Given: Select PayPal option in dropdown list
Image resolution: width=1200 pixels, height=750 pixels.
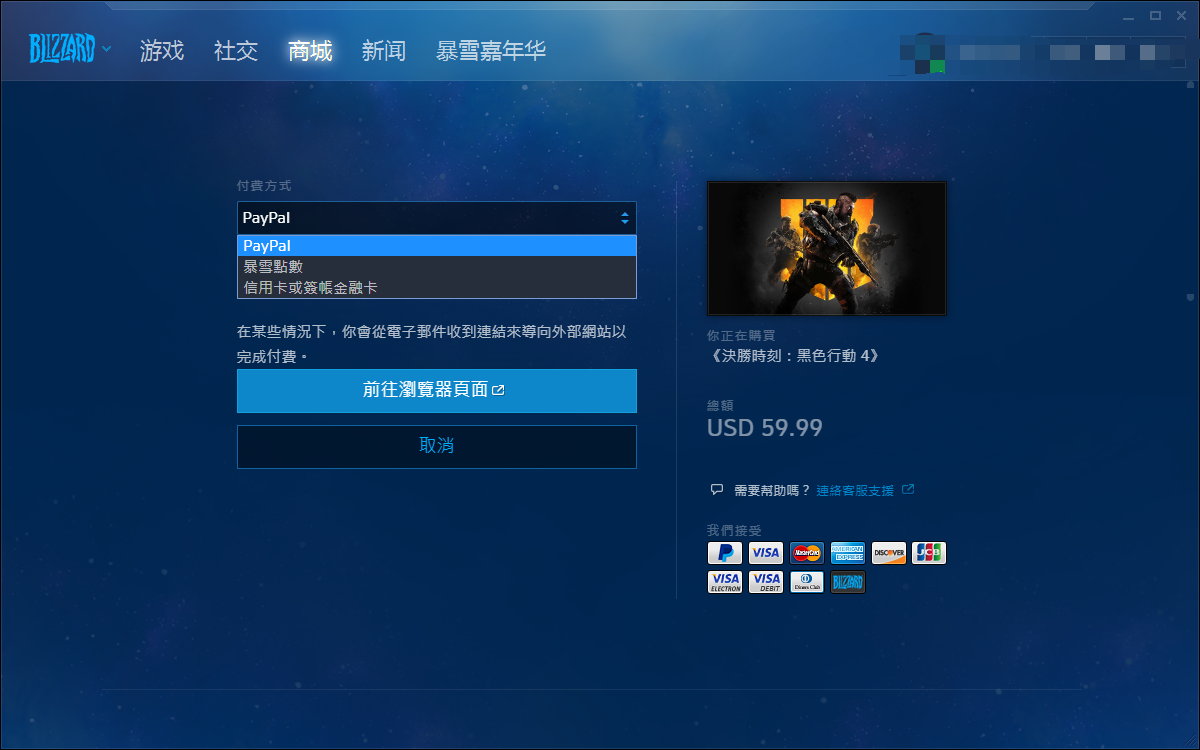Looking at the screenshot, I should pyautogui.click(x=437, y=246).
